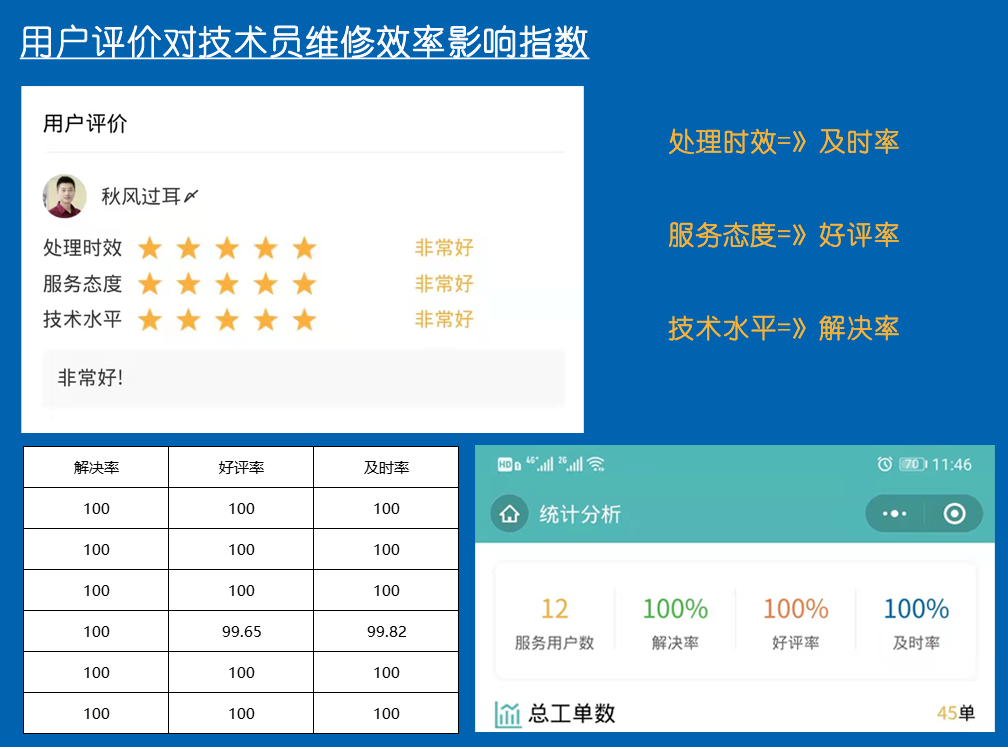Click the alarm clock icon in the status bar
Image resolution: width=1008 pixels, height=747 pixels.
click(x=882, y=463)
